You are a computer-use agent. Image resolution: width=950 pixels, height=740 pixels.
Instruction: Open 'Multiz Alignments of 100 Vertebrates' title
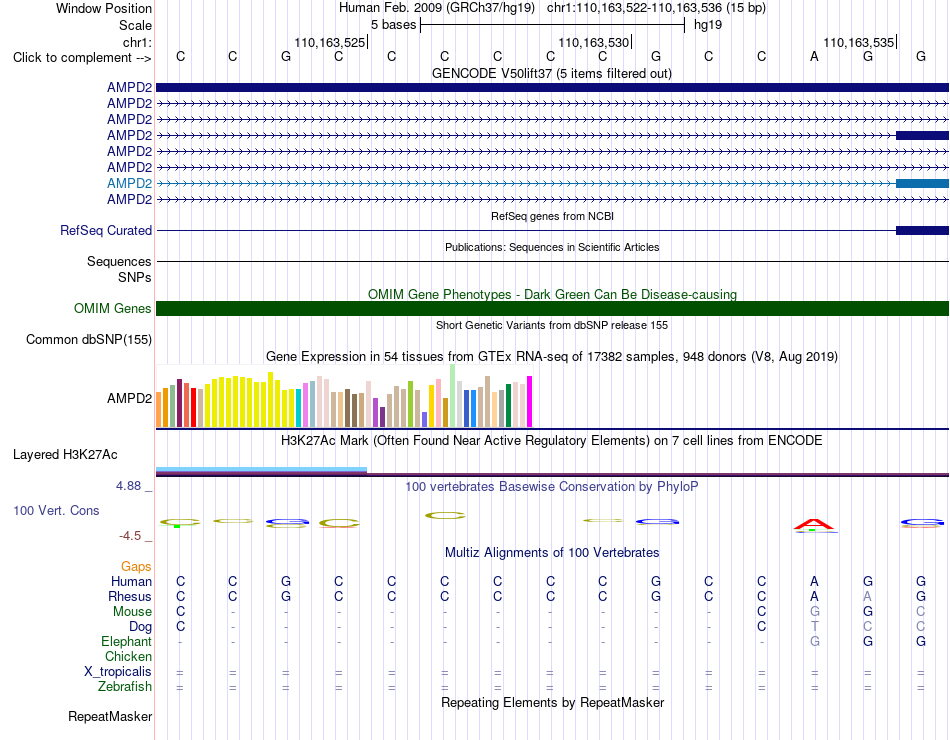(x=552, y=553)
